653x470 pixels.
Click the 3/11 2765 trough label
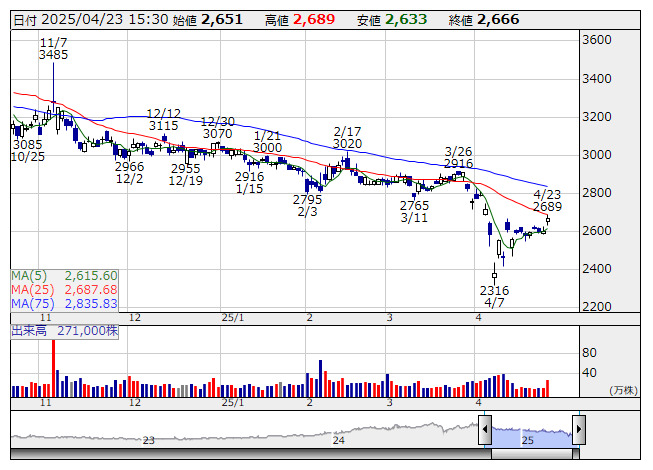point(414,211)
